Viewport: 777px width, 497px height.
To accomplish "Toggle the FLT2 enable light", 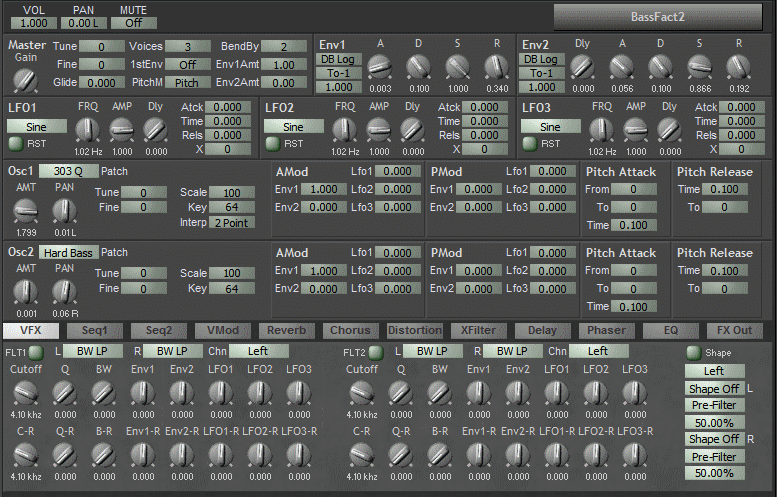I will [376, 352].
